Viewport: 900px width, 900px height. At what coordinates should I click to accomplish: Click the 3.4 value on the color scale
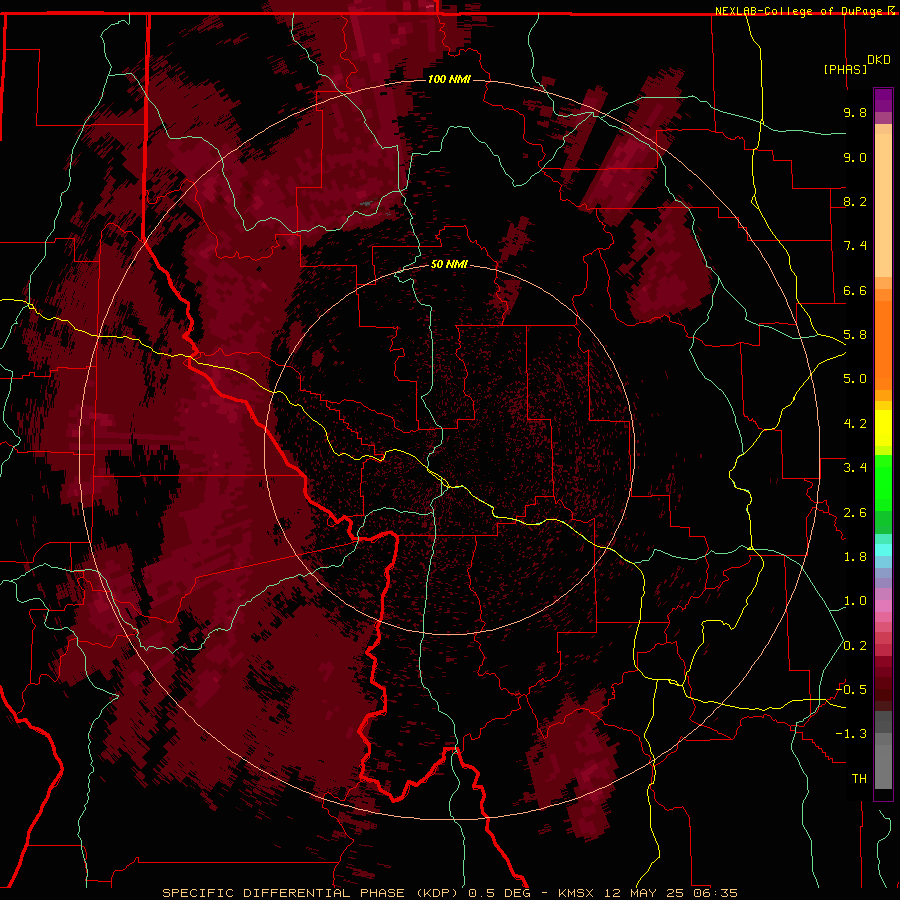[x=855, y=468]
